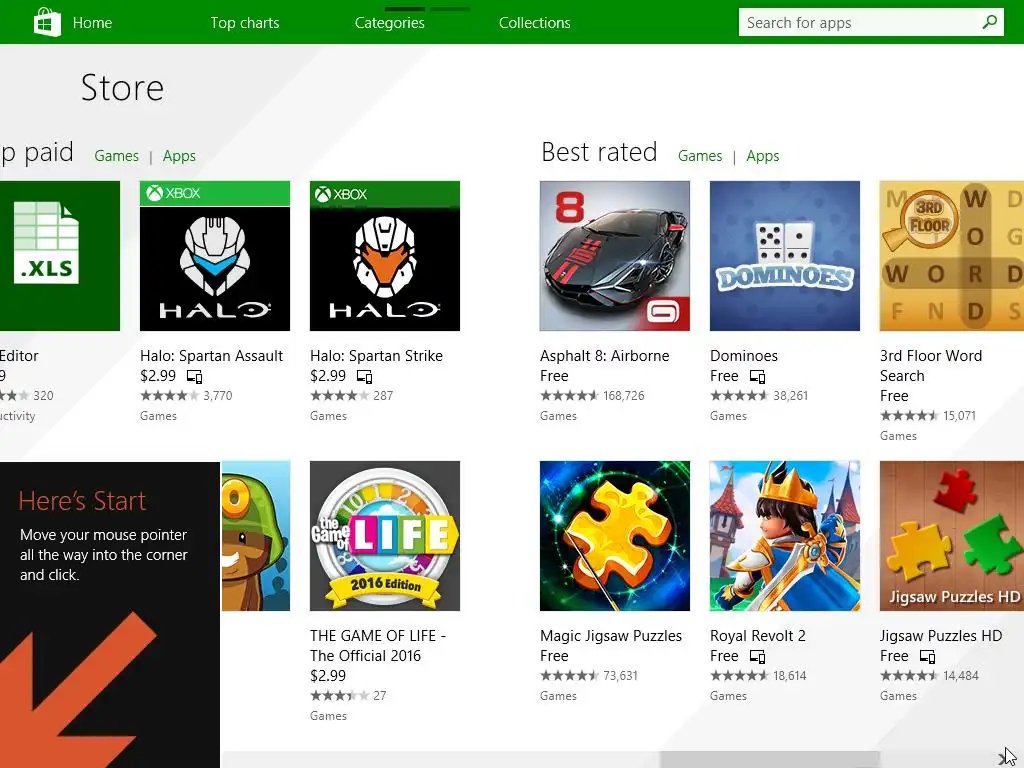The width and height of the screenshot is (1024, 768).
Task: Open Asphalt 8: Airborne tile icon
Action: click(x=615, y=256)
